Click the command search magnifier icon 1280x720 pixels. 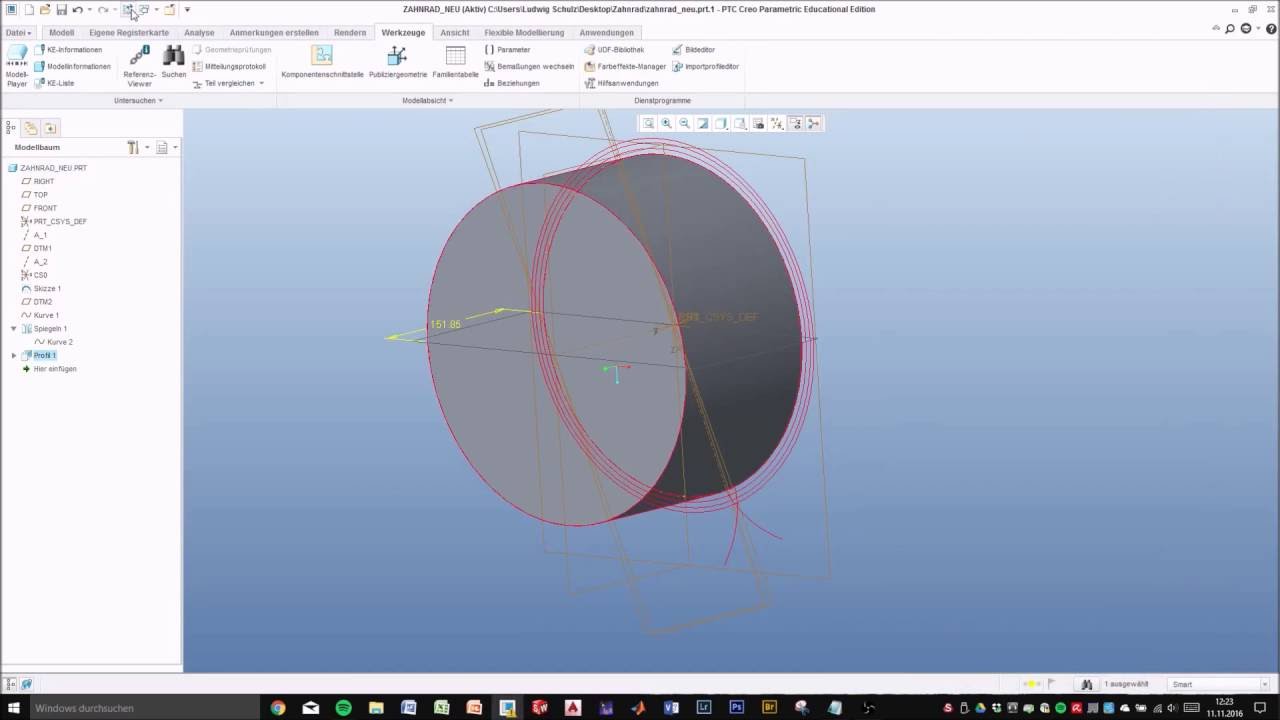1231,28
